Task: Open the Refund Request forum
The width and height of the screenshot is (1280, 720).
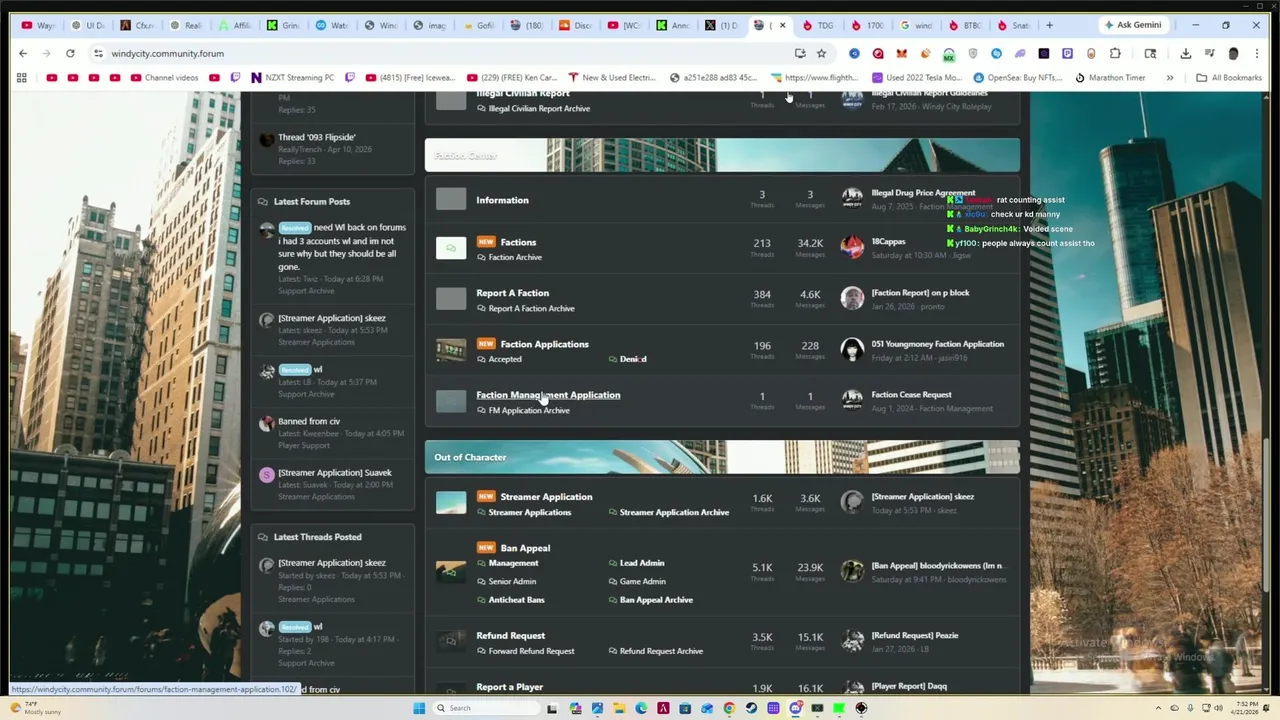Action: point(510,635)
